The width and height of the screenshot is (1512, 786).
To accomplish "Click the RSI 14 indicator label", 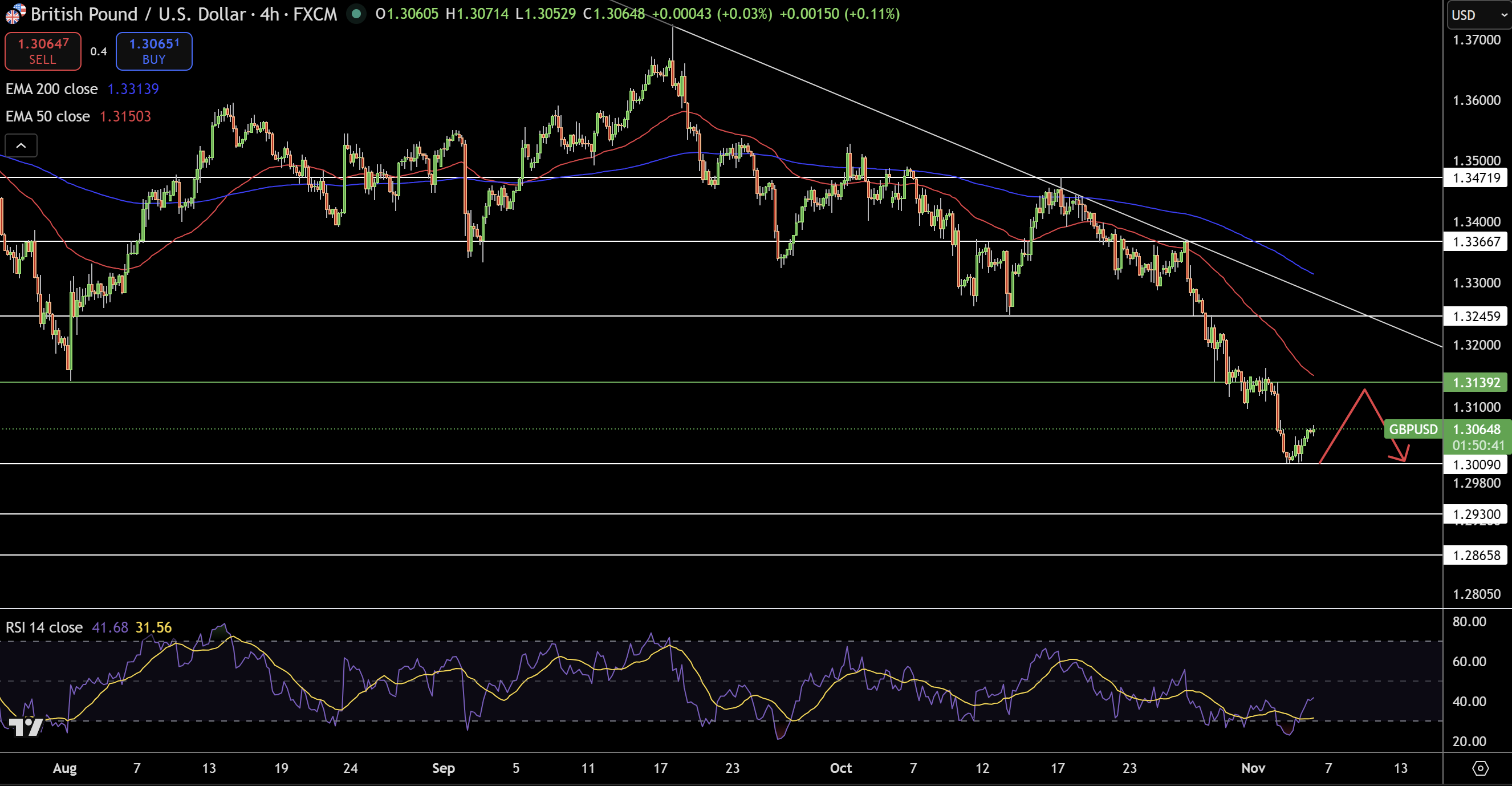I will (x=43, y=627).
